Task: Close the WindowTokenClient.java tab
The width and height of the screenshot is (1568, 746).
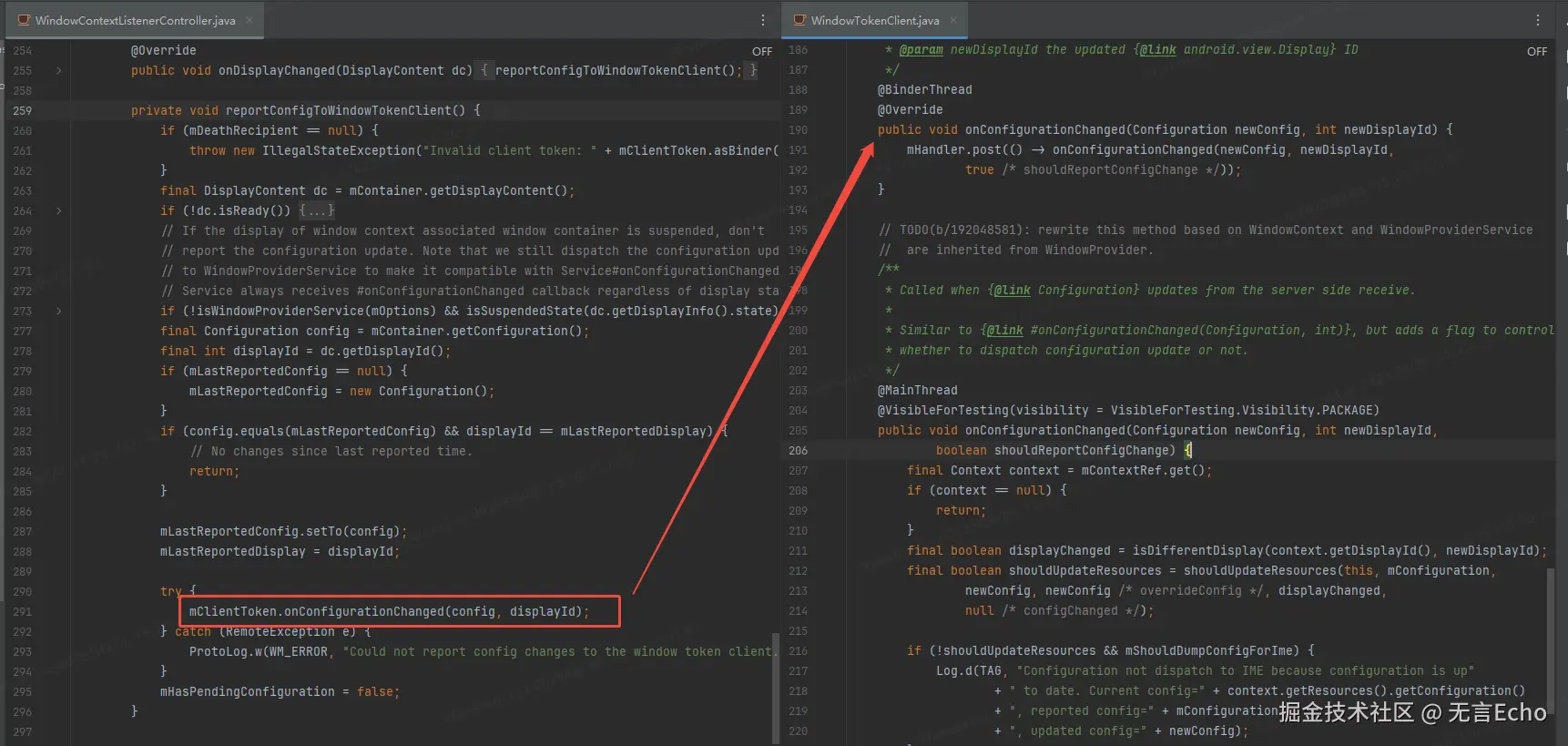Action: (x=953, y=20)
